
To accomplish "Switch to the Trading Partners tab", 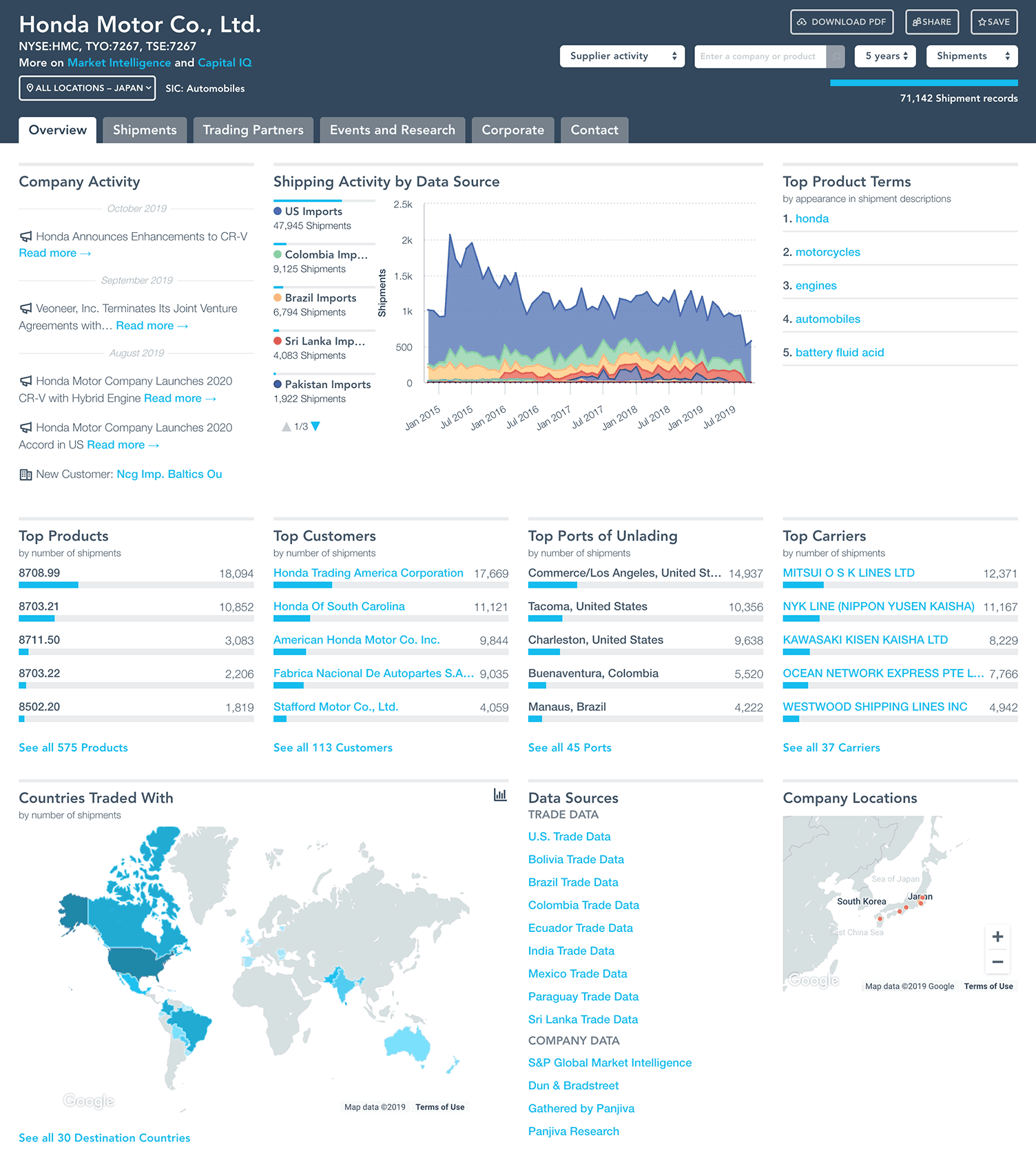I will (x=253, y=130).
